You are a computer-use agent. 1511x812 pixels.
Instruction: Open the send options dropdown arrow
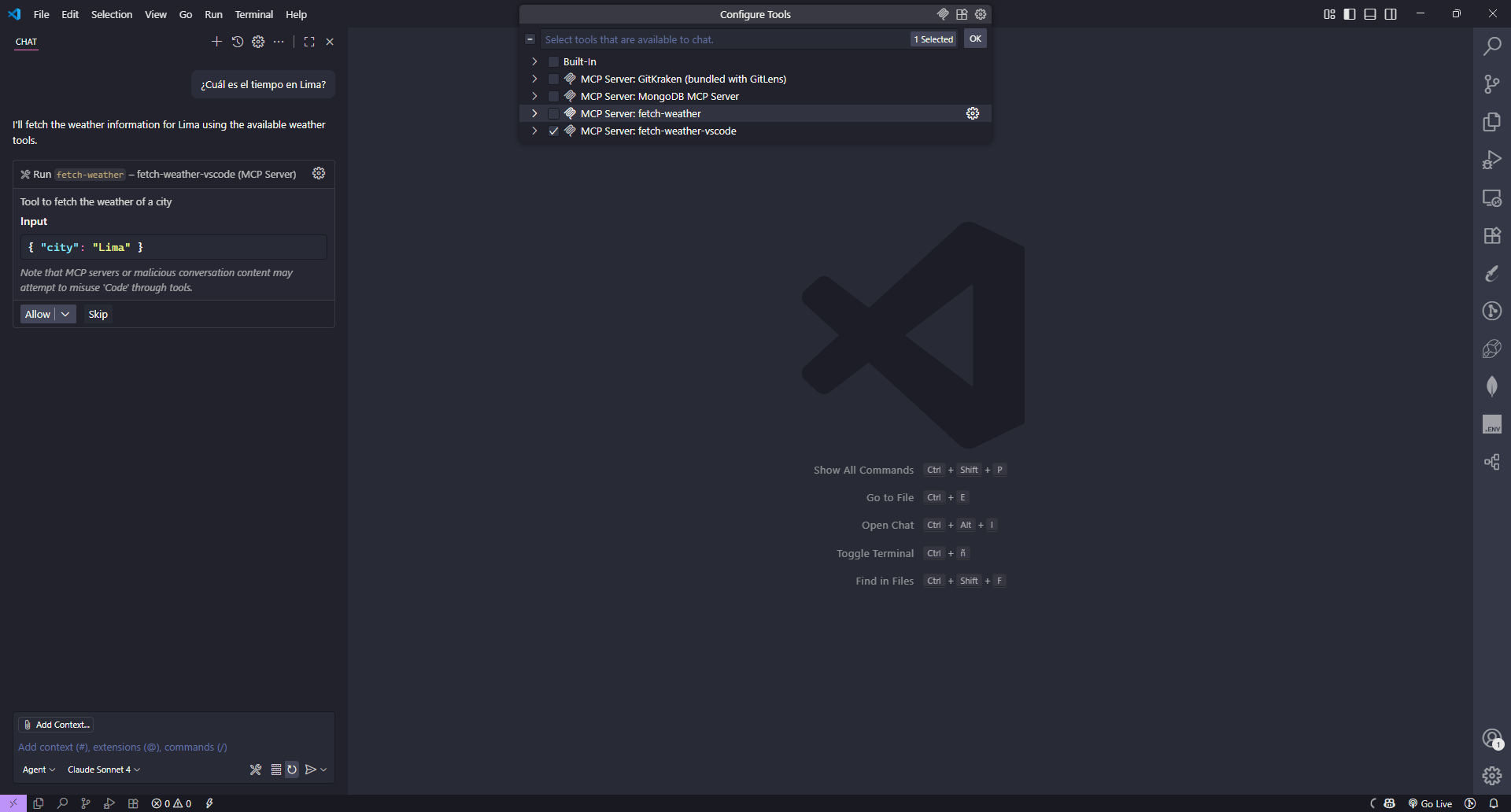tap(323, 770)
